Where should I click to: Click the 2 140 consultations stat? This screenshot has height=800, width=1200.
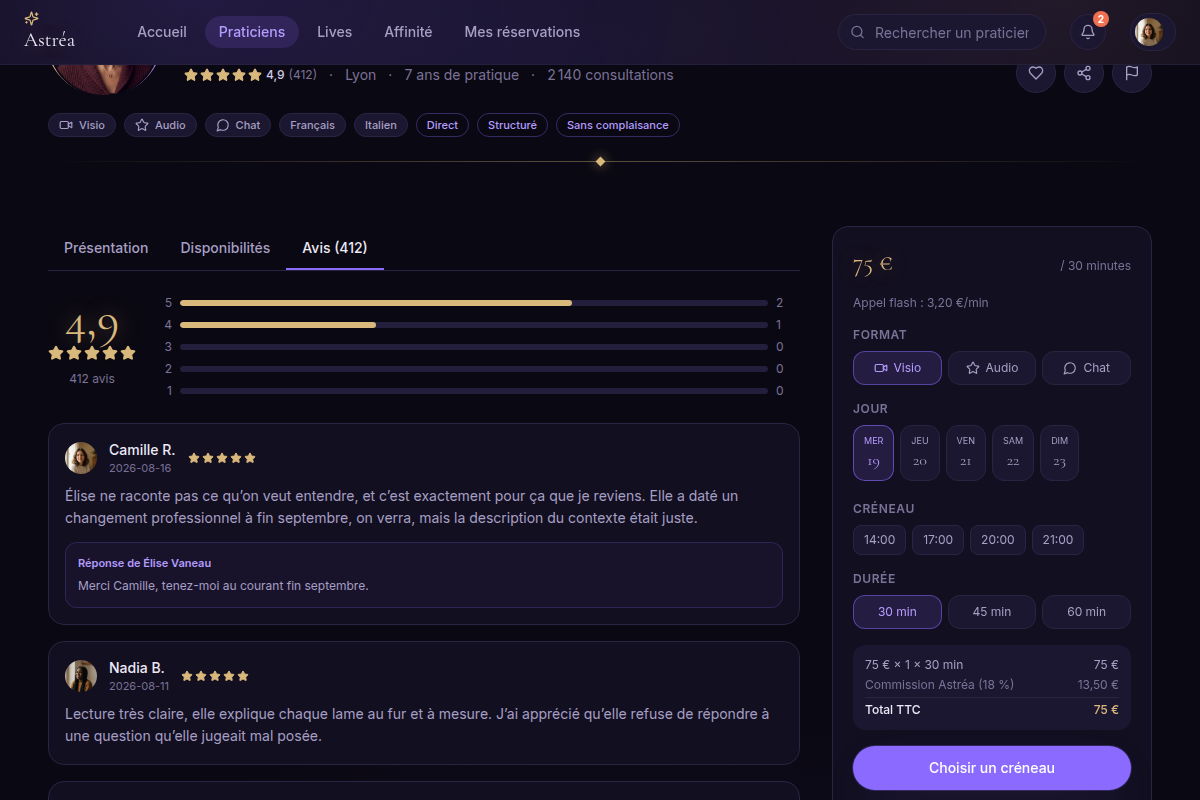pos(610,75)
